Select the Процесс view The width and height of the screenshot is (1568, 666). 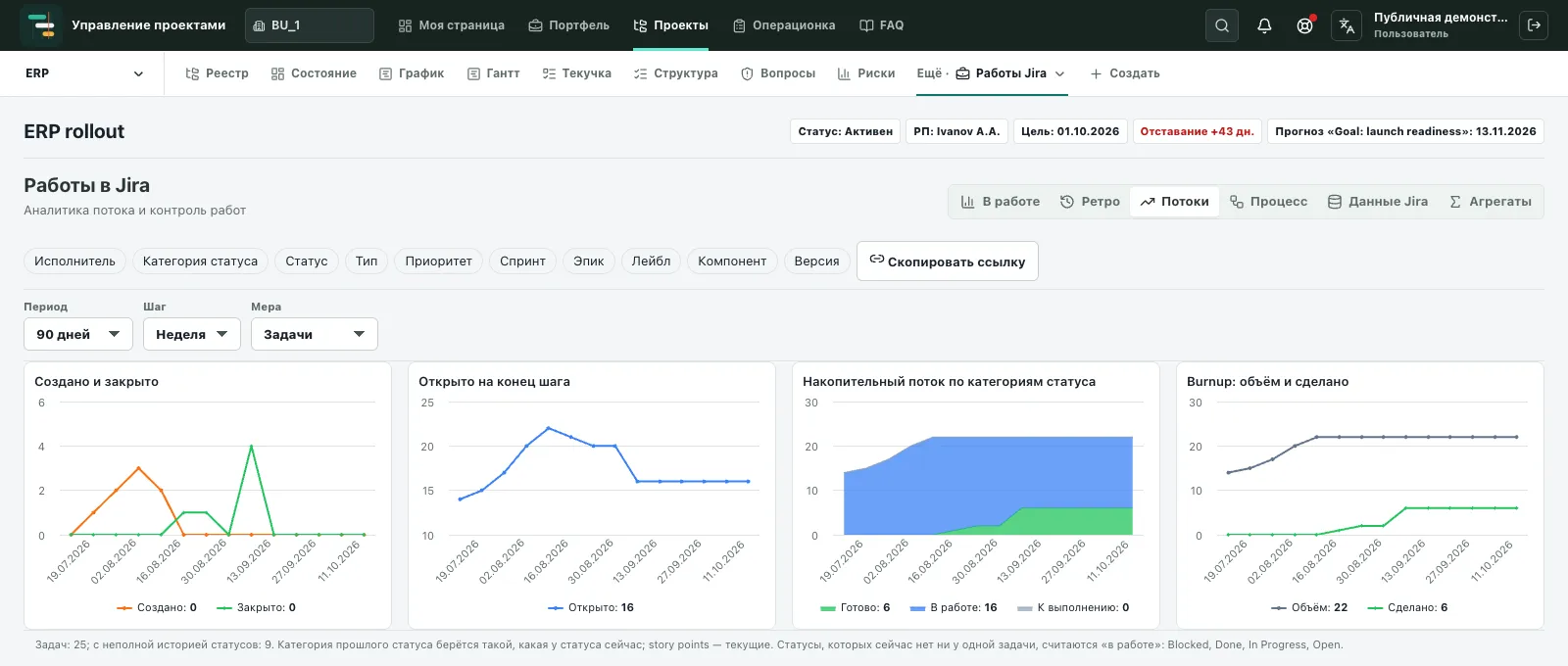point(1269,202)
